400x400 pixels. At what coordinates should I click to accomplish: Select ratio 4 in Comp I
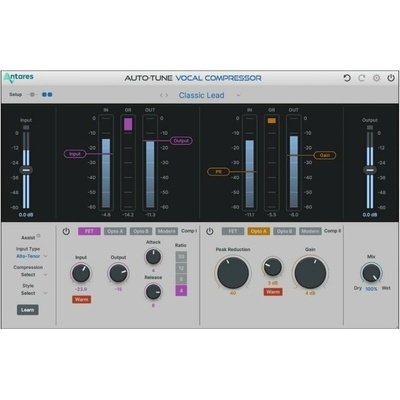(x=181, y=291)
